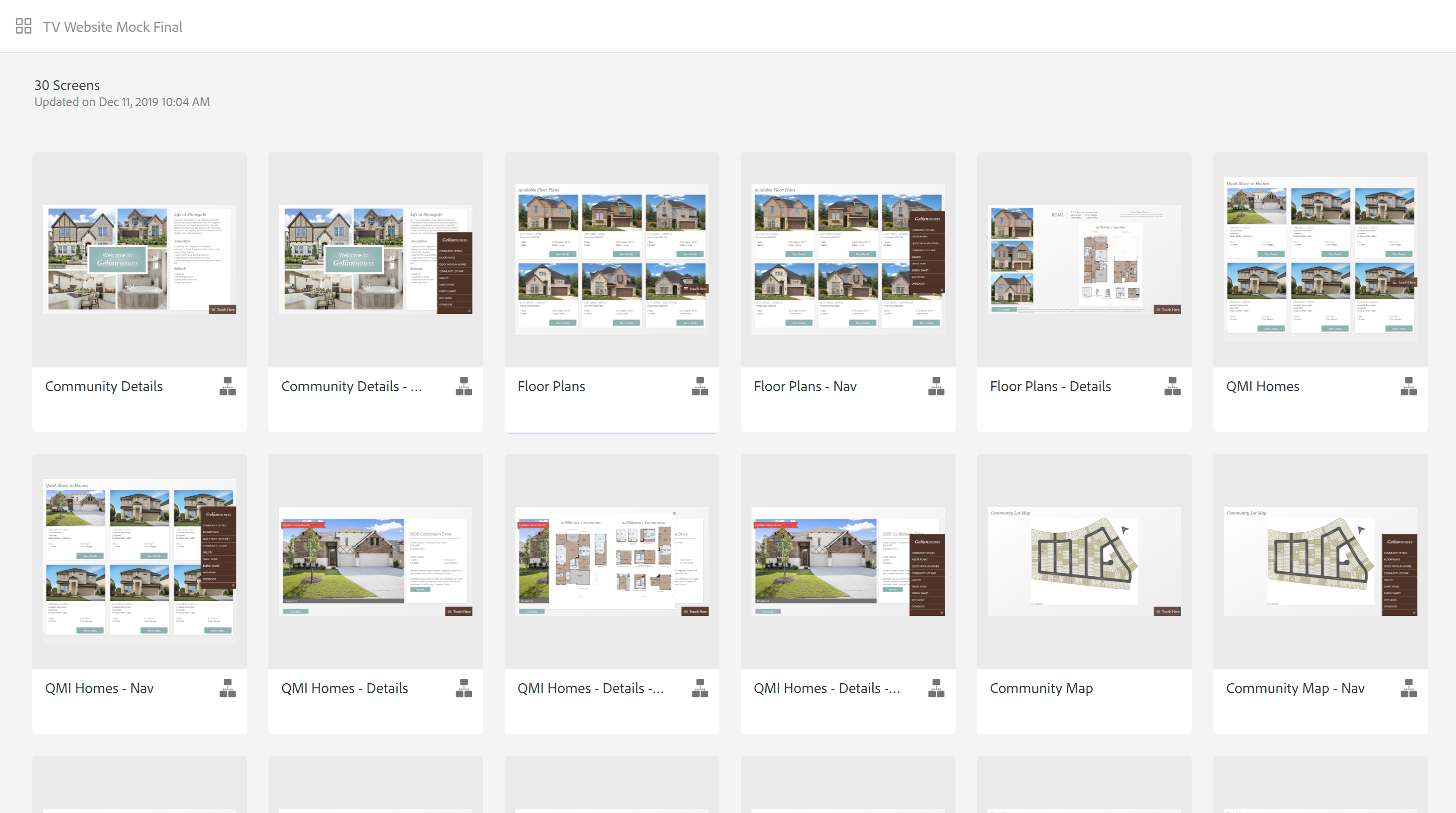Image resolution: width=1456 pixels, height=813 pixels.
Task: Open the Community Details screen thumbnail
Action: [139, 259]
